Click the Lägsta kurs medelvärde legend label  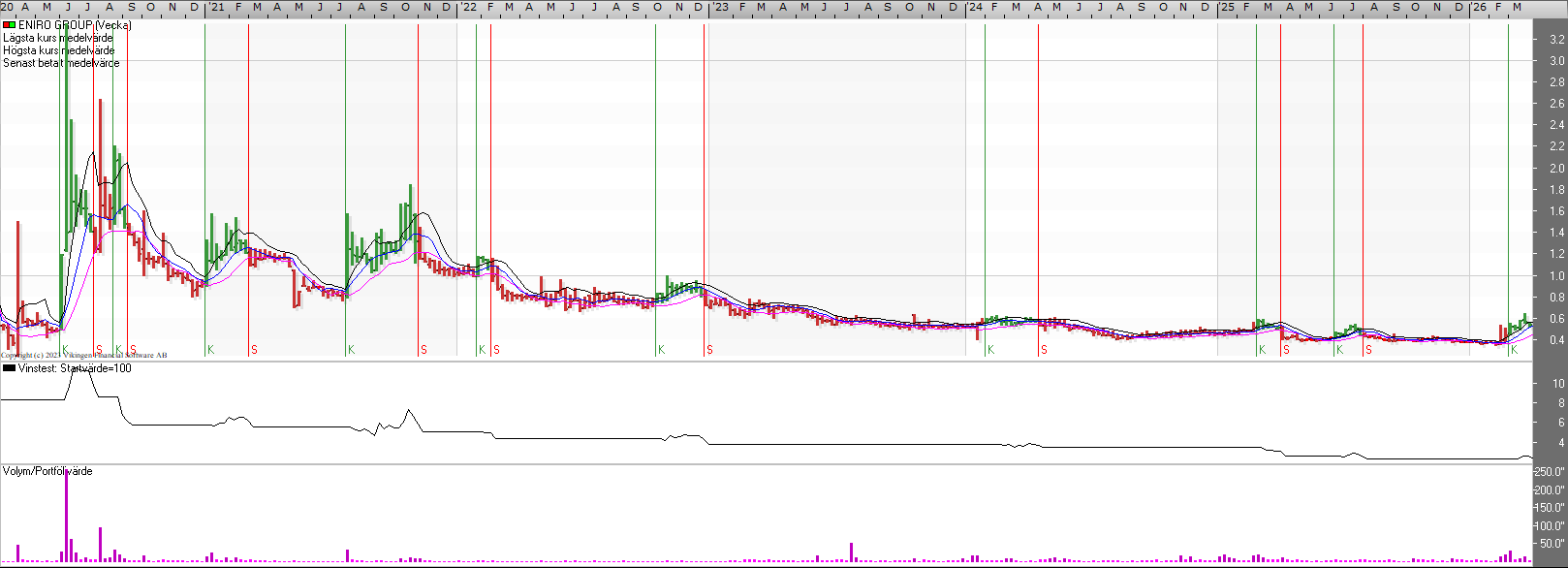pyautogui.click(x=58, y=38)
